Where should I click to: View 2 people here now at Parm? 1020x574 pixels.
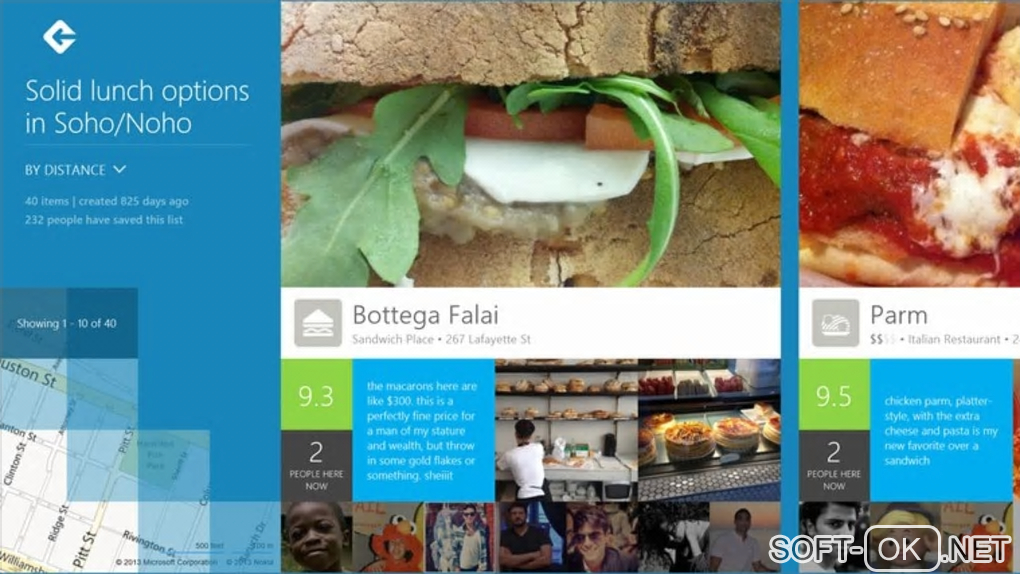click(834, 465)
